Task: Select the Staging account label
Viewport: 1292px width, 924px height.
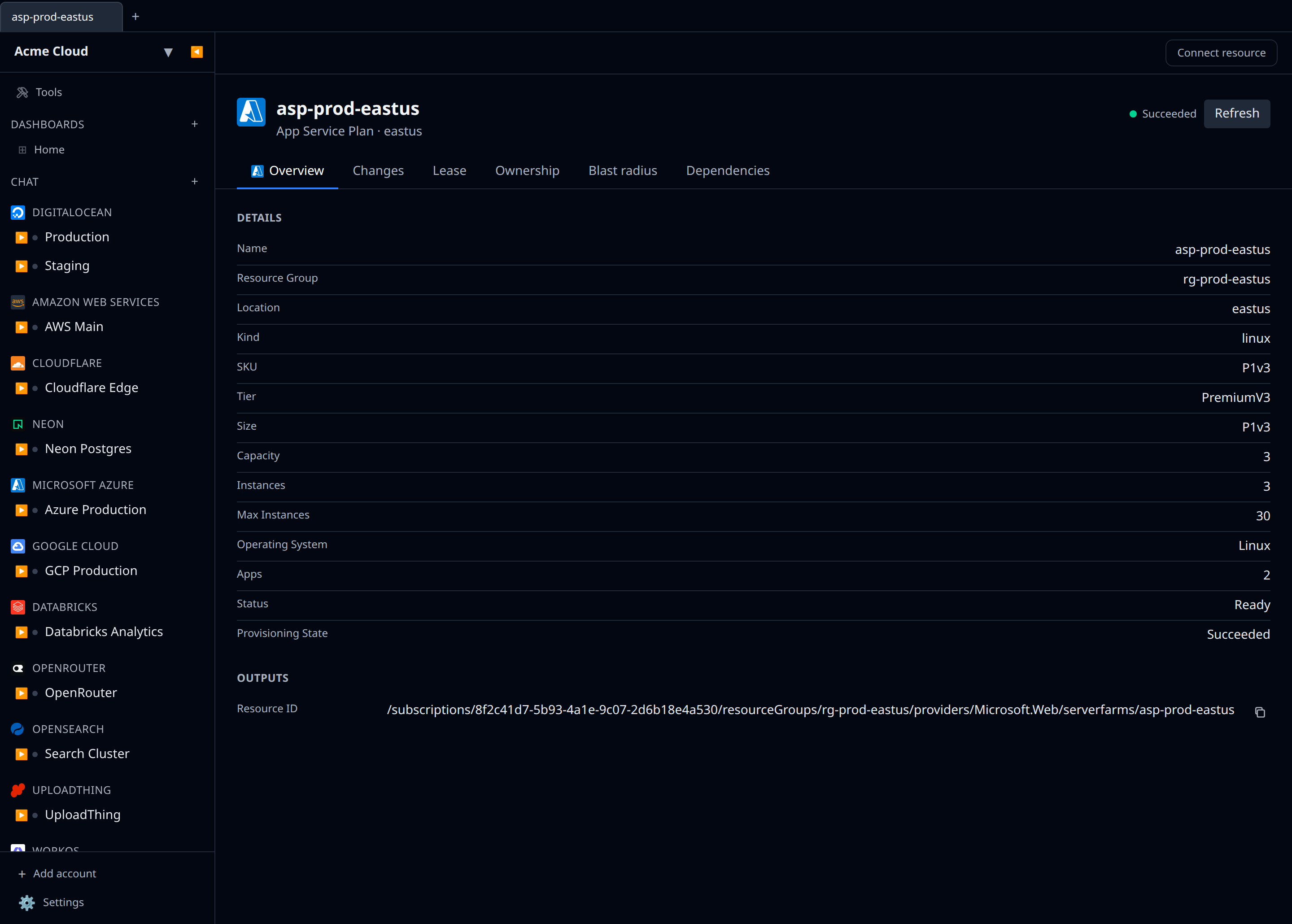Action: click(67, 266)
